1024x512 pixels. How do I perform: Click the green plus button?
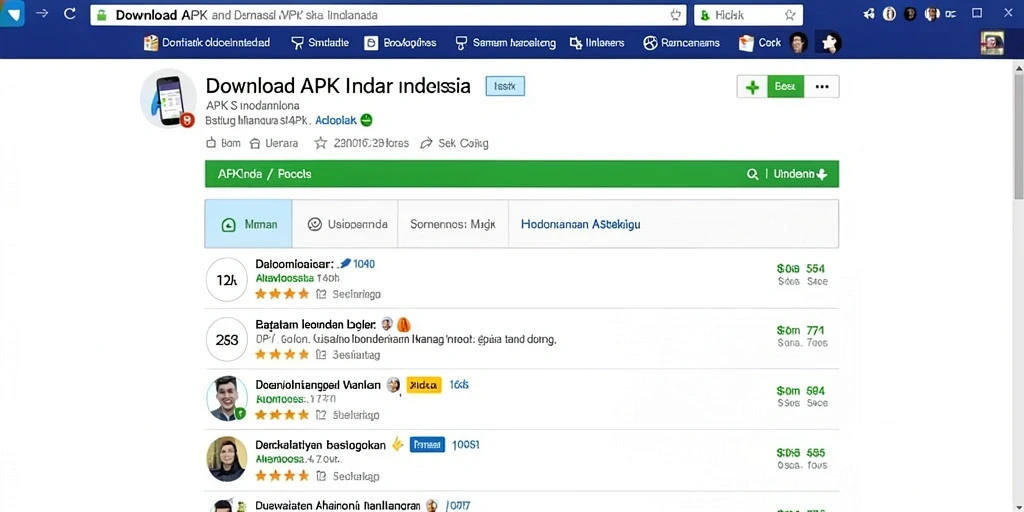pyautogui.click(x=752, y=87)
